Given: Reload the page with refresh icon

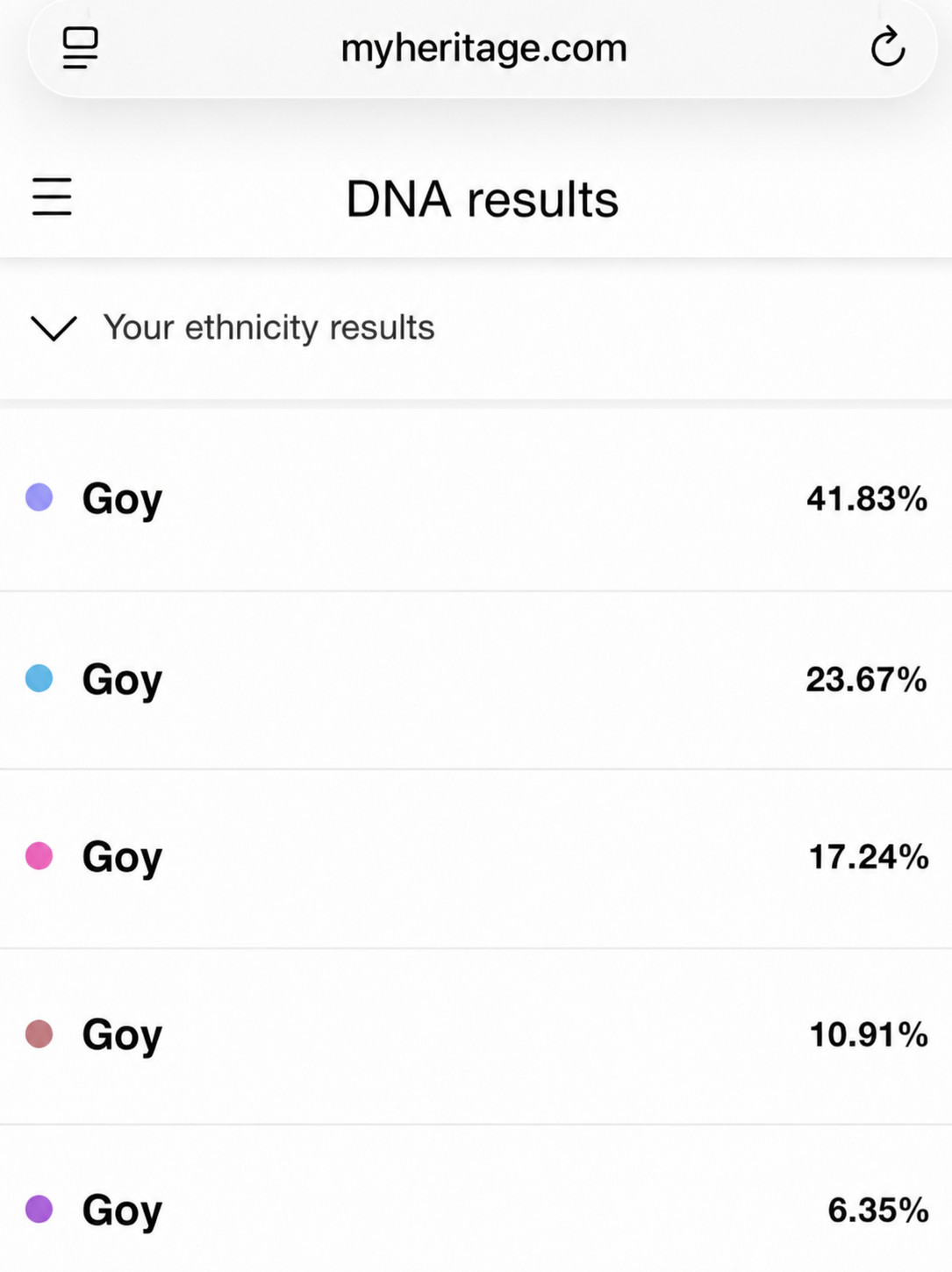Looking at the screenshot, I should 887,46.
